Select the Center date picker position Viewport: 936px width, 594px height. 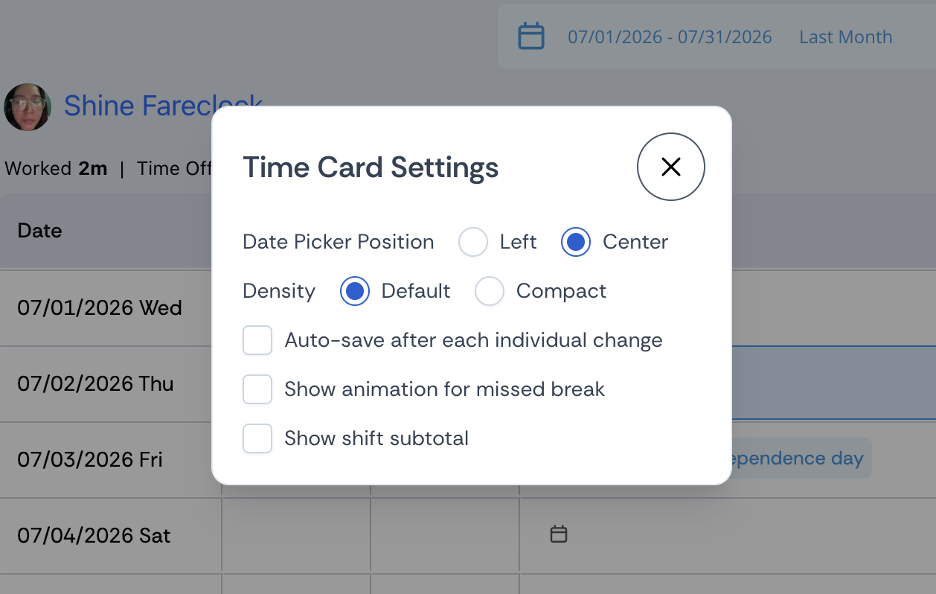[575, 242]
